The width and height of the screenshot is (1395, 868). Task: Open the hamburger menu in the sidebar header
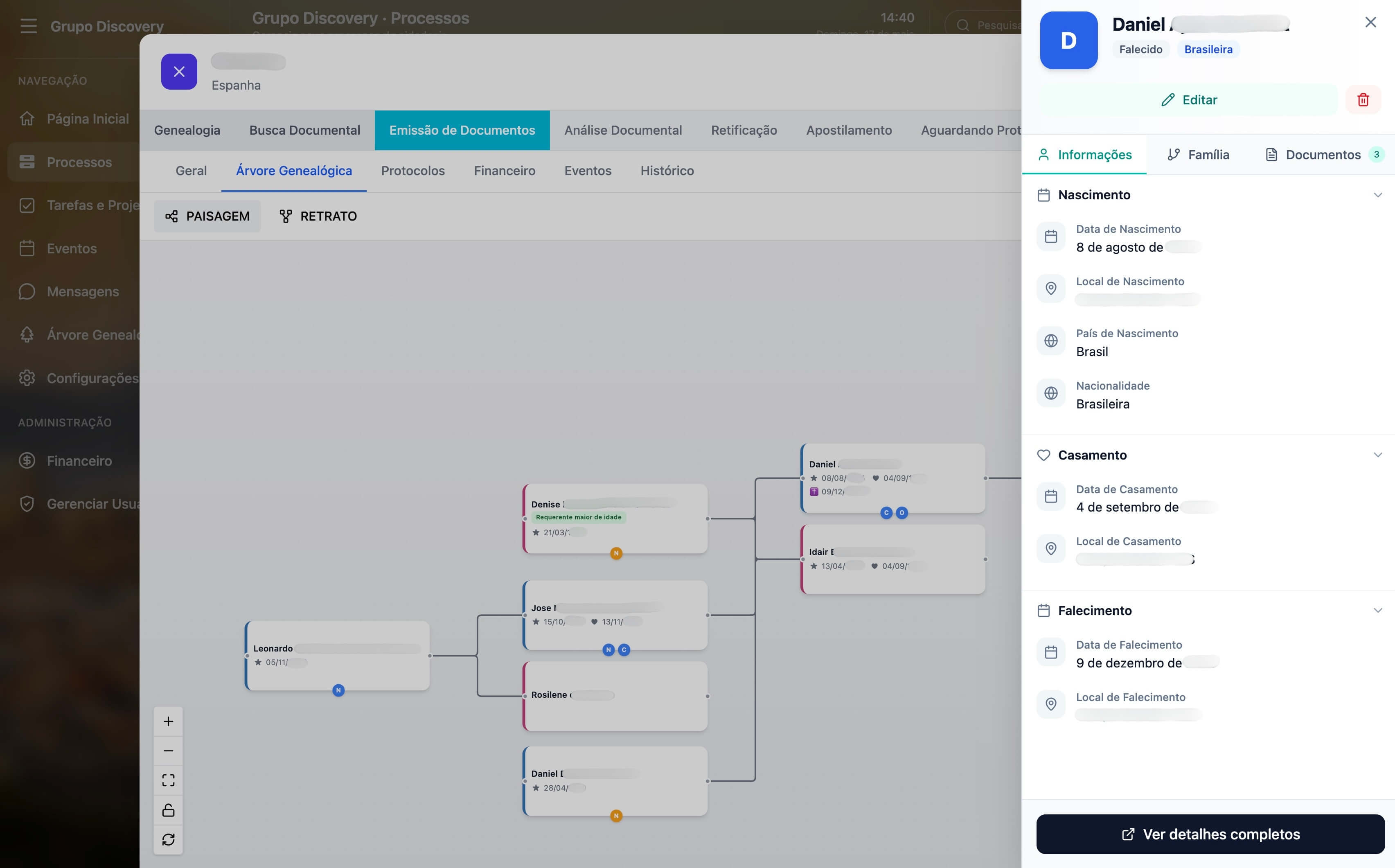tap(28, 26)
